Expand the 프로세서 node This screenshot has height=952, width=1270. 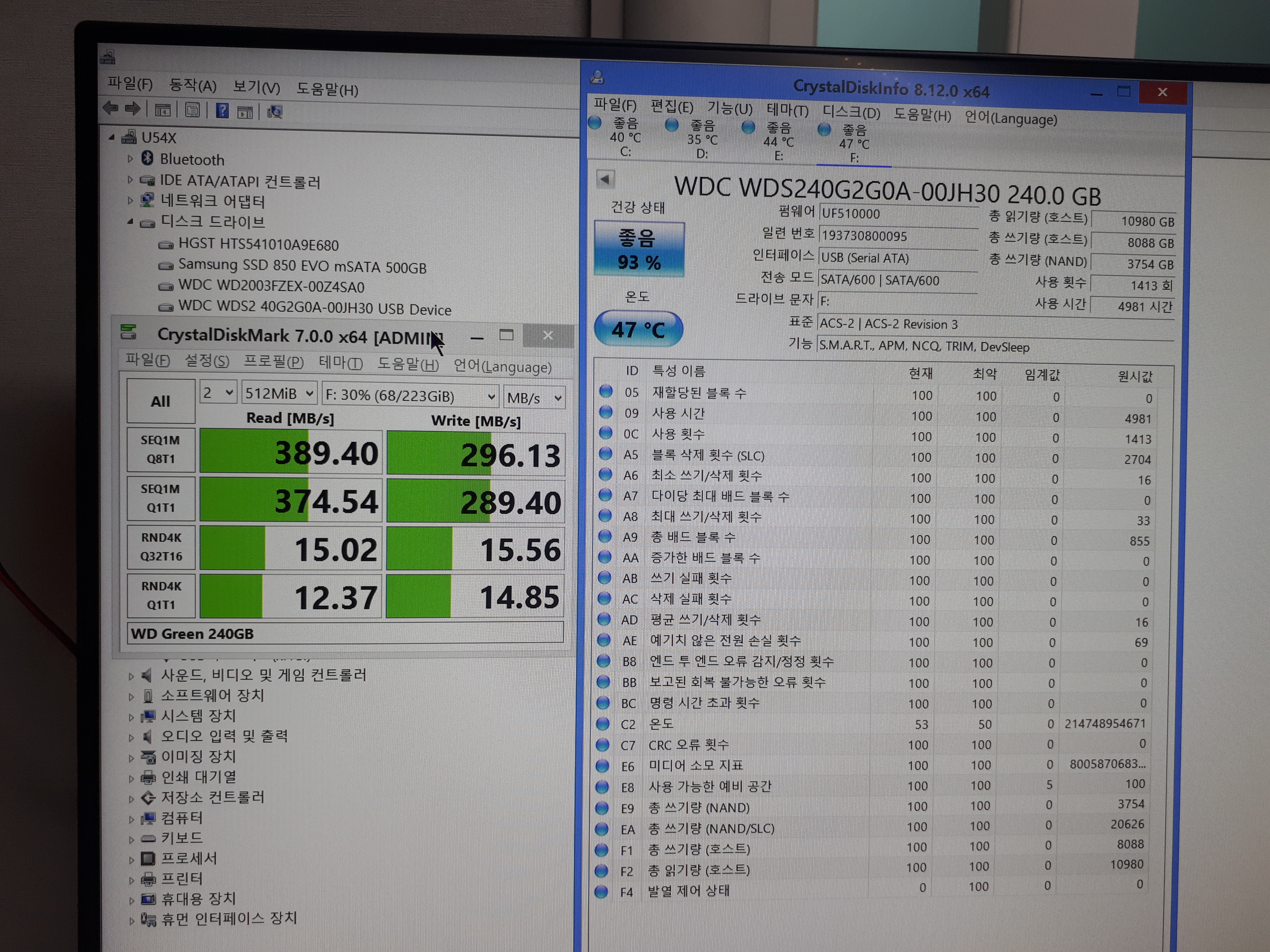132,859
